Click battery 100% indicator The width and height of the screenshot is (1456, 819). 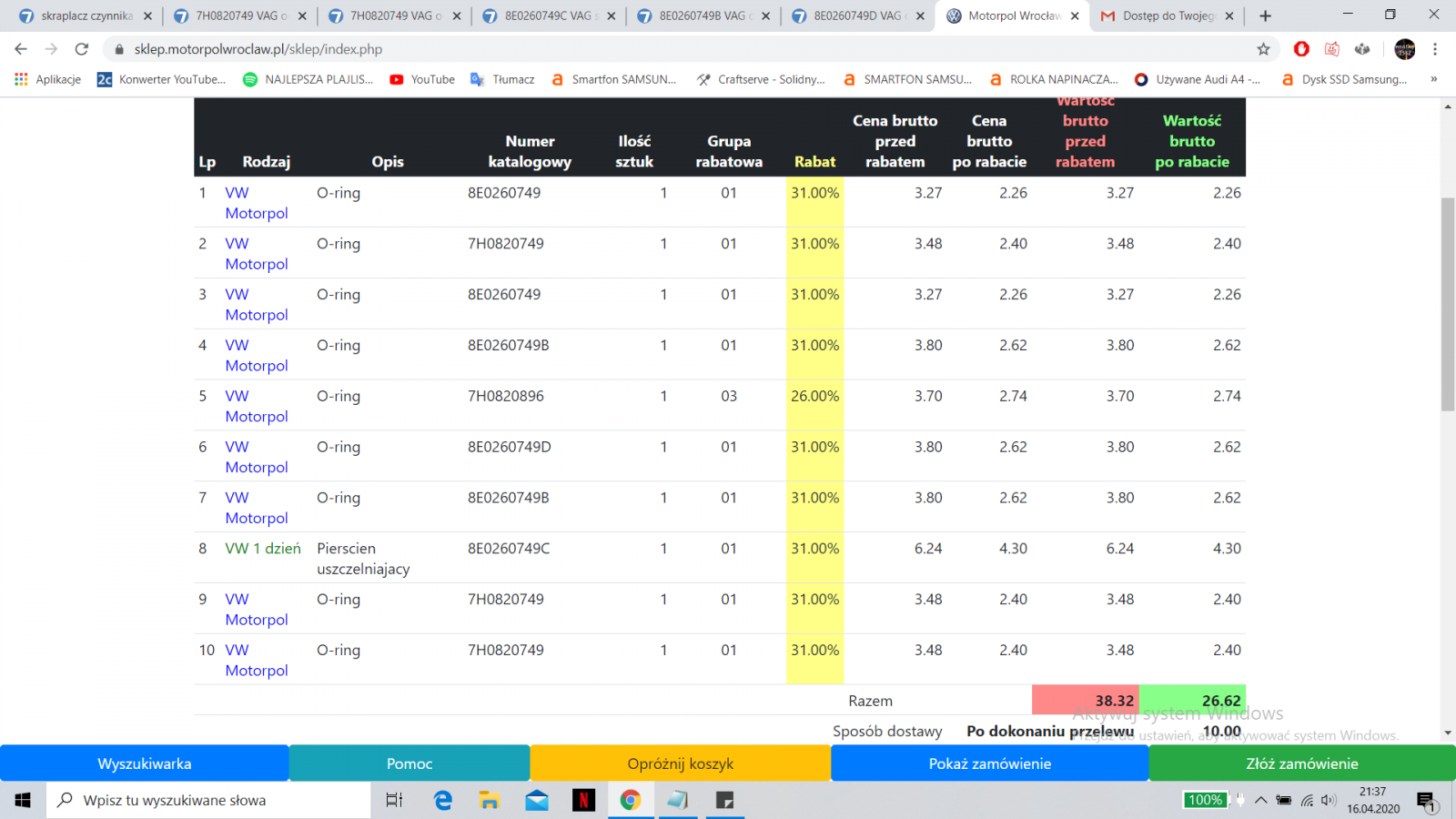click(x=1205, y=800)
